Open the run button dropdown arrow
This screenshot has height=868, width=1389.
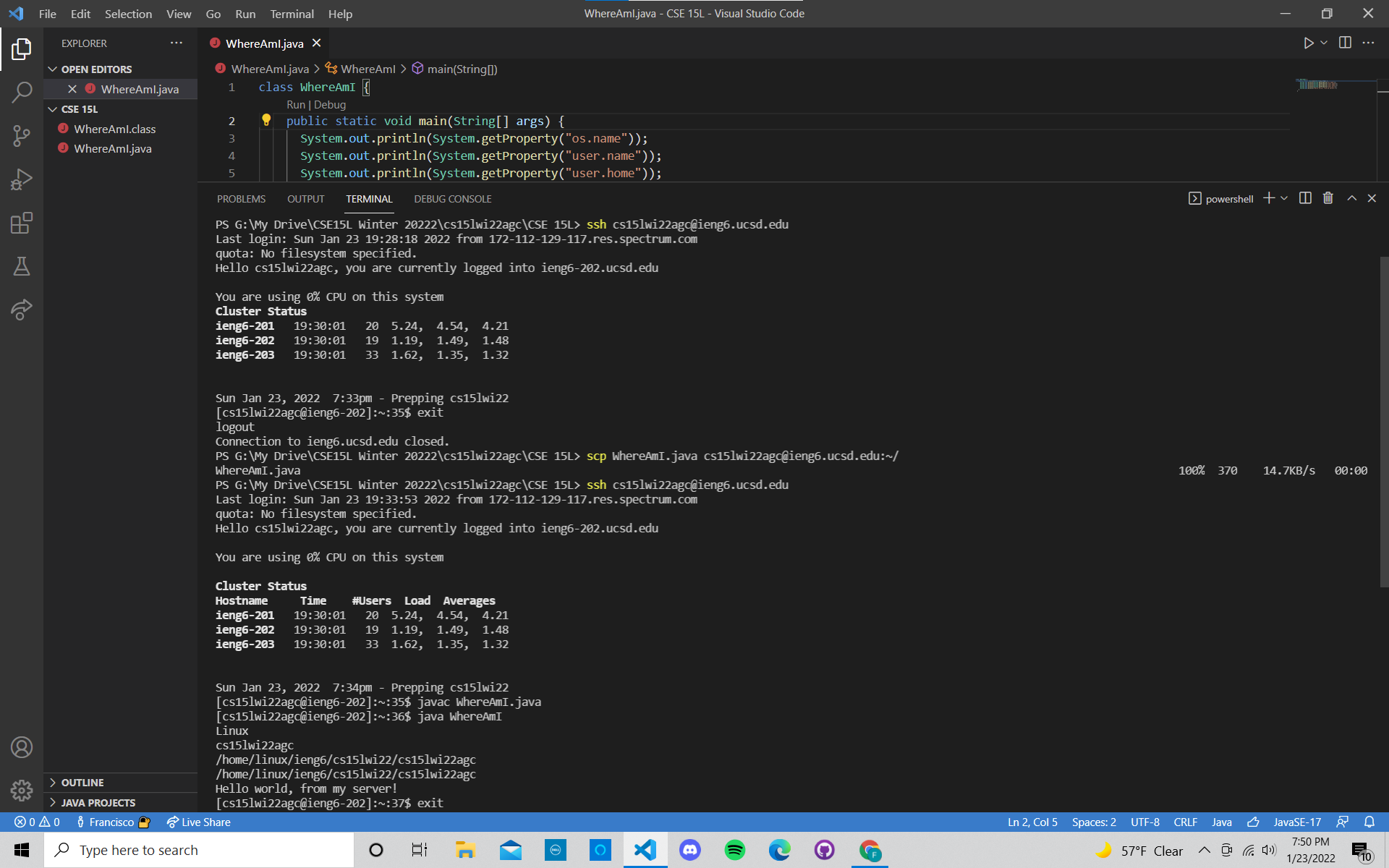[1324, 43]
